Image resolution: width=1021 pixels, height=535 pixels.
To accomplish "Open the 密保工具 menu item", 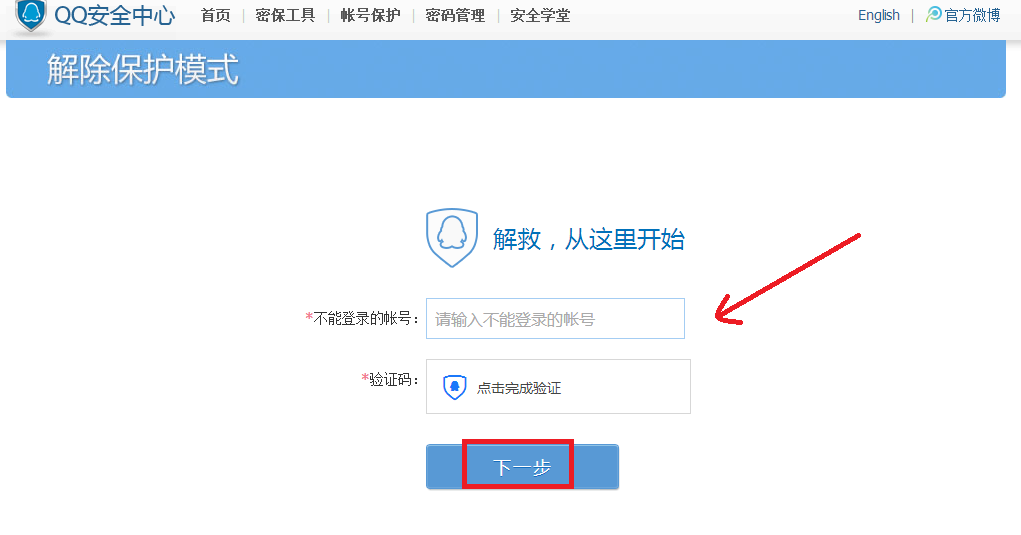I will tap(285, 16).
